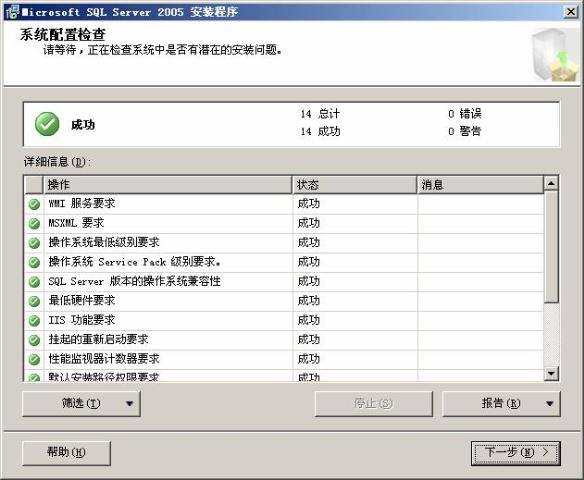Image resolution: width=584 pixels, height=480 pixels.
Task: Click the status icon for 操作系统最低级别要求
Action: pyautogui.click(x=34, y=243)
